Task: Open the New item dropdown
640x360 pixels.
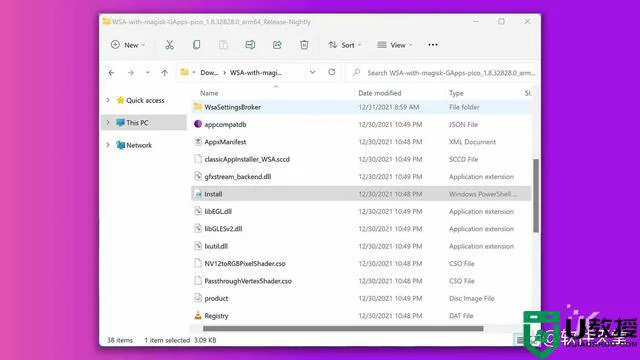Action: tap(128, 45)
